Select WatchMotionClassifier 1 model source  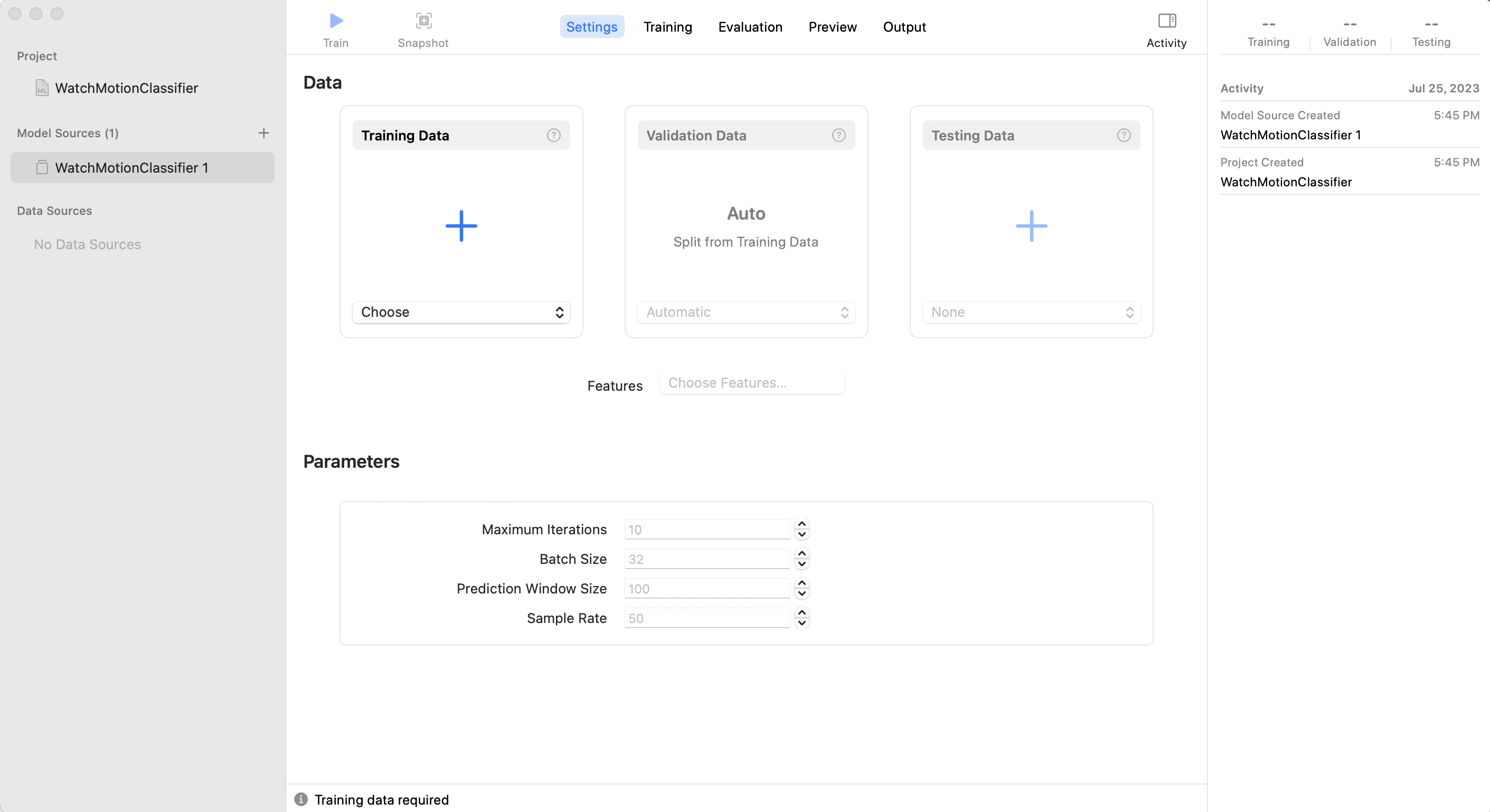tap(131, 168)
